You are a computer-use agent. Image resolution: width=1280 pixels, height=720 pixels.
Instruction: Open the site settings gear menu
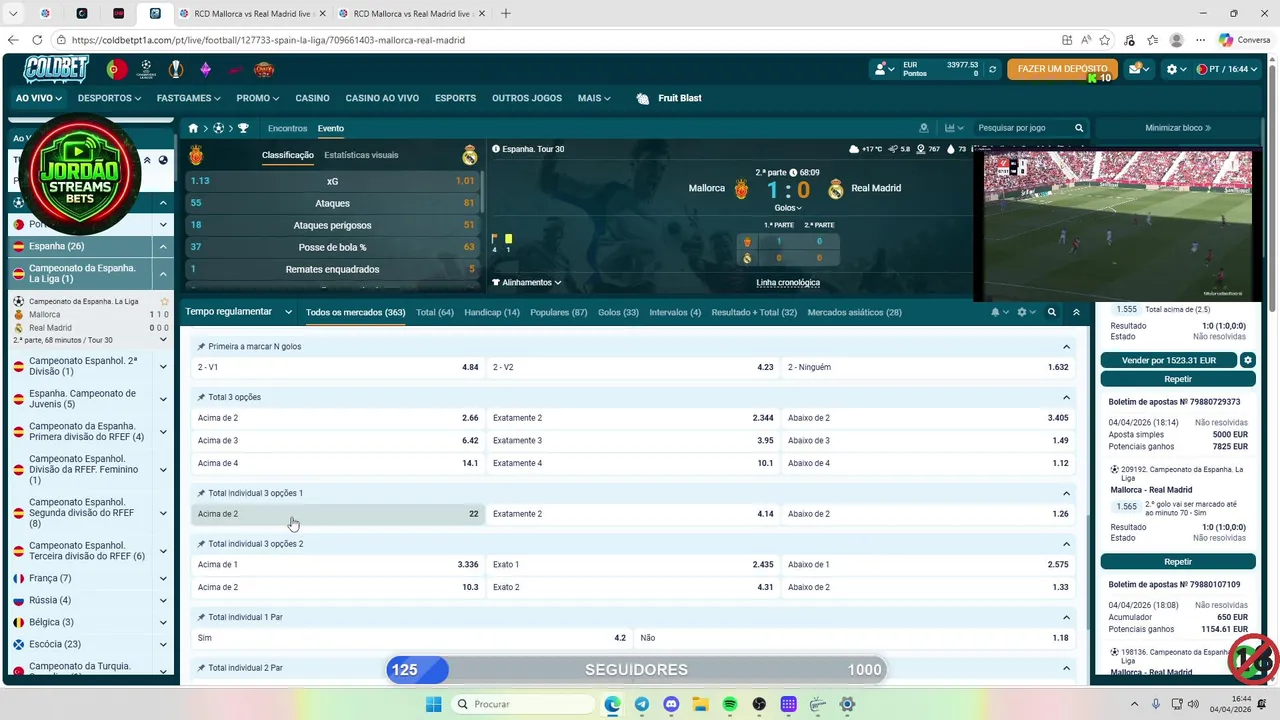pyautogui.click(x=1176, y=69)
